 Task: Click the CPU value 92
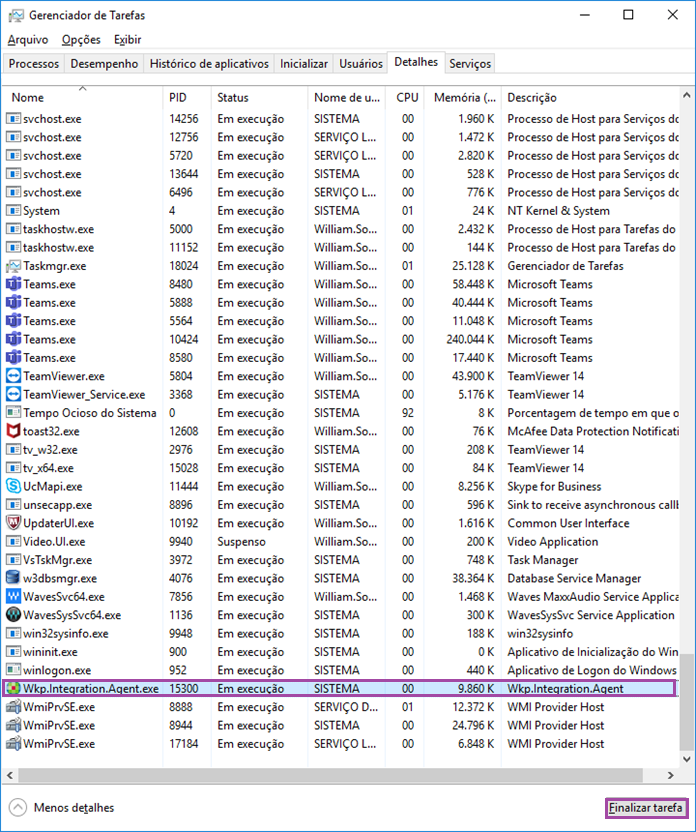pos(407,413)
